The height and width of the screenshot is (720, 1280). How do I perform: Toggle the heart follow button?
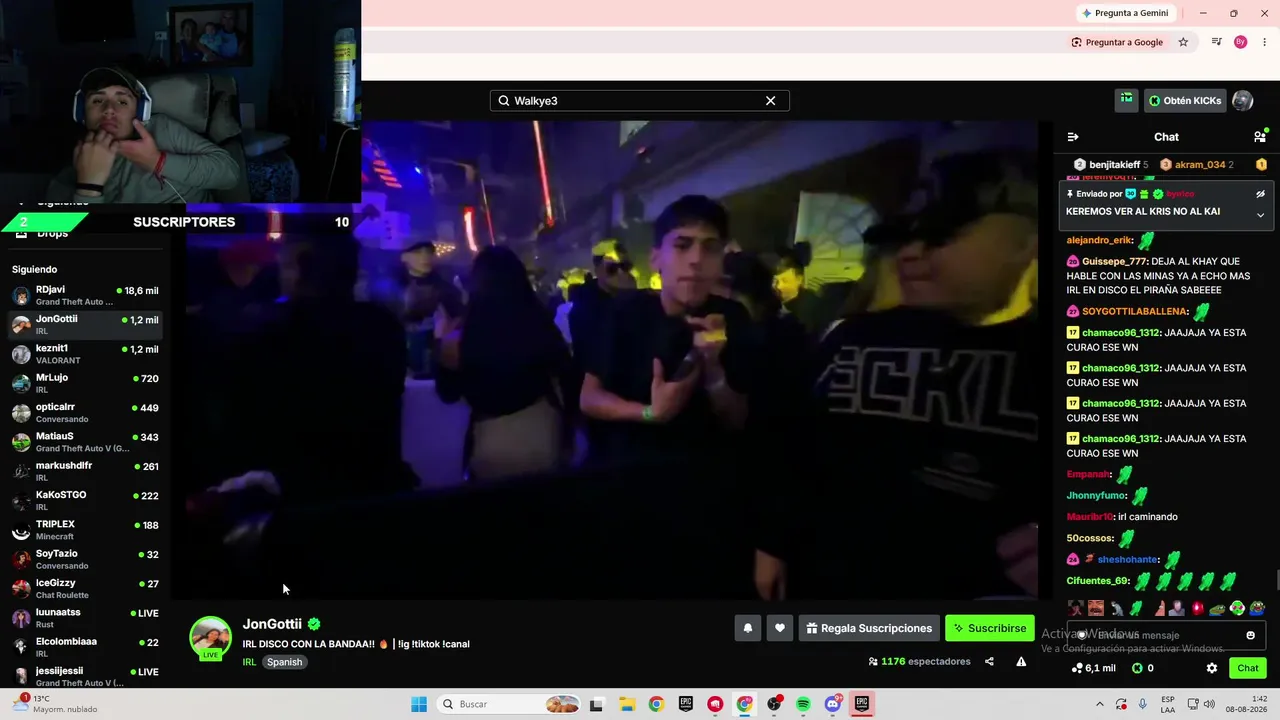[x=780, y=628]
